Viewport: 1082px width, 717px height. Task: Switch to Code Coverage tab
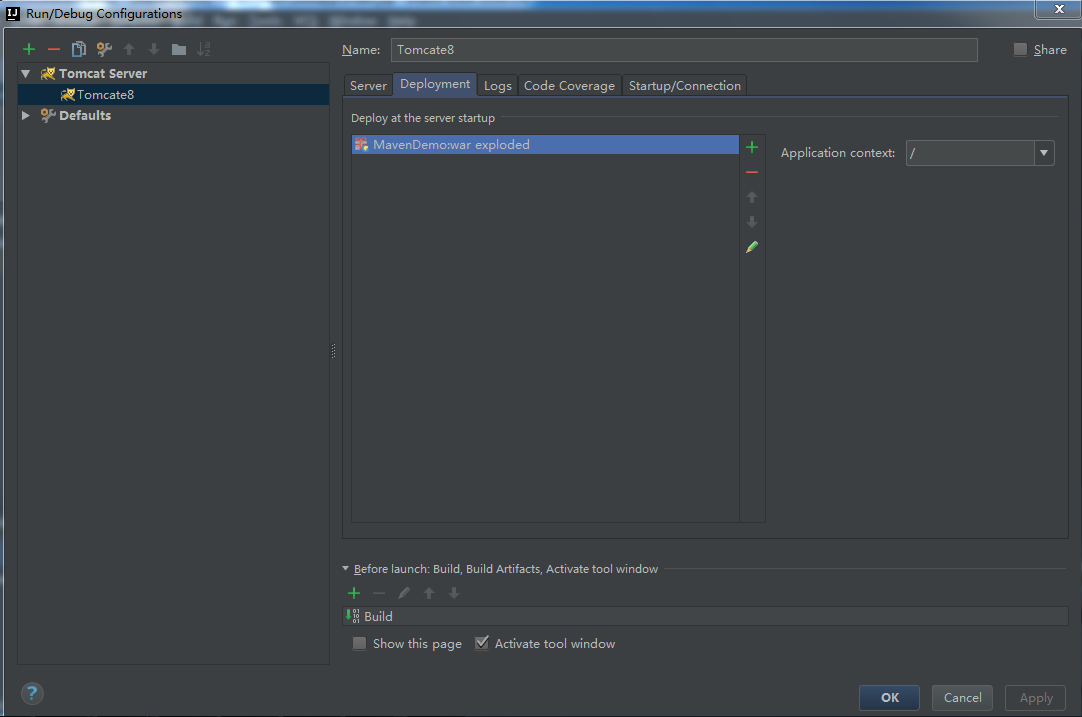pos(569,86)
